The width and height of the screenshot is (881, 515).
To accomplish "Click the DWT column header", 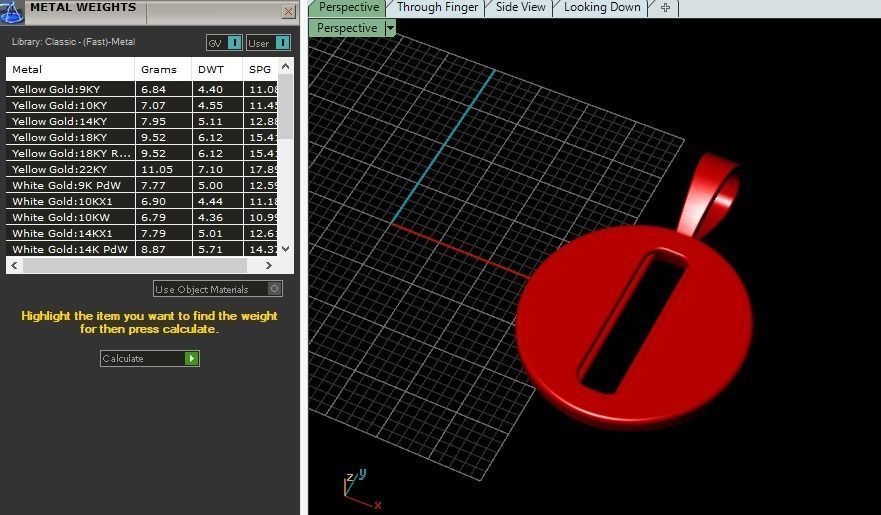I will (217, 69).
